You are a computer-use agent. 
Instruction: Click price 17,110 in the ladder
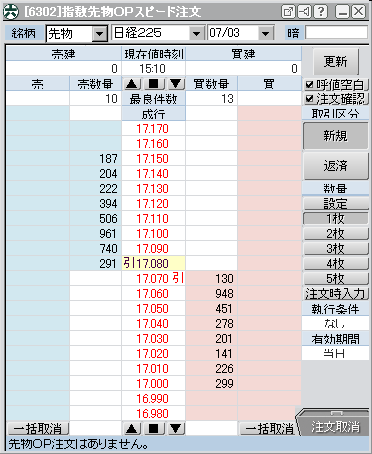(x=153, y=219)
